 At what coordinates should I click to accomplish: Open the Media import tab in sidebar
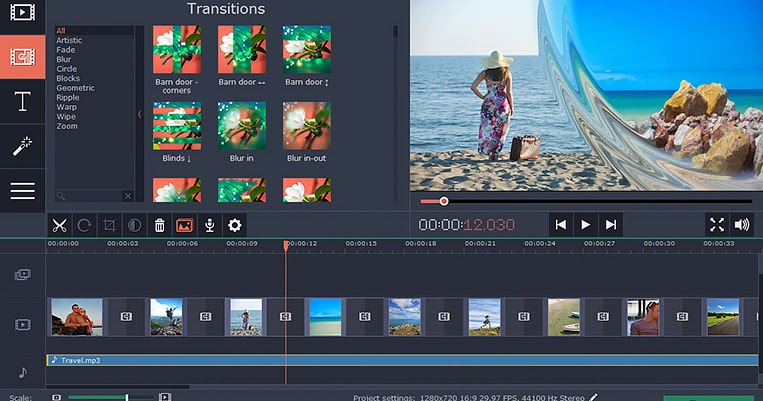(x=22, y=12)
